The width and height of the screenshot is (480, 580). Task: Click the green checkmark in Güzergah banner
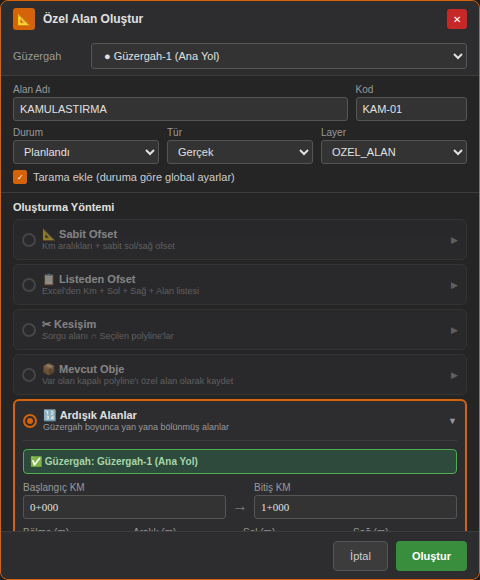pyautogui.click(x=36, y=461)
